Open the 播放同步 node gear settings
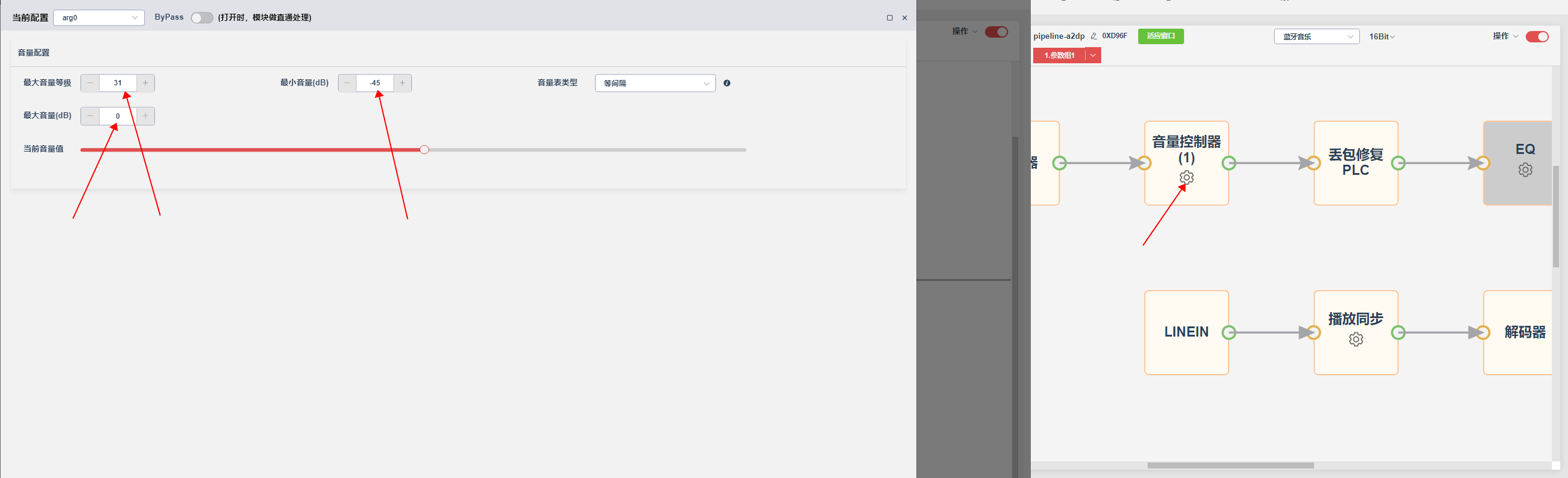The image size is (1568, 478). click(x=1356, y=339)
